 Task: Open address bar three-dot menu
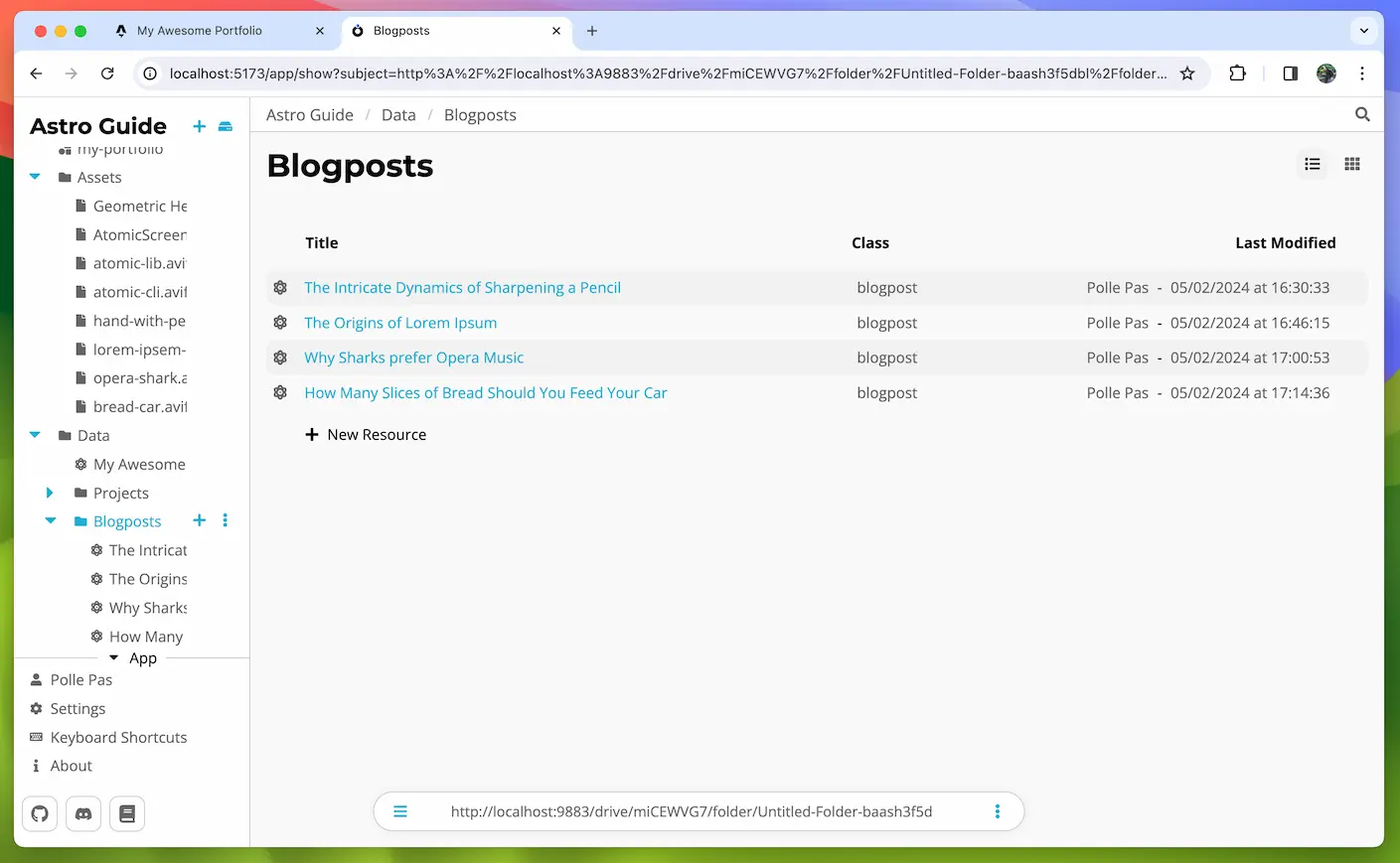click(998, 811)
